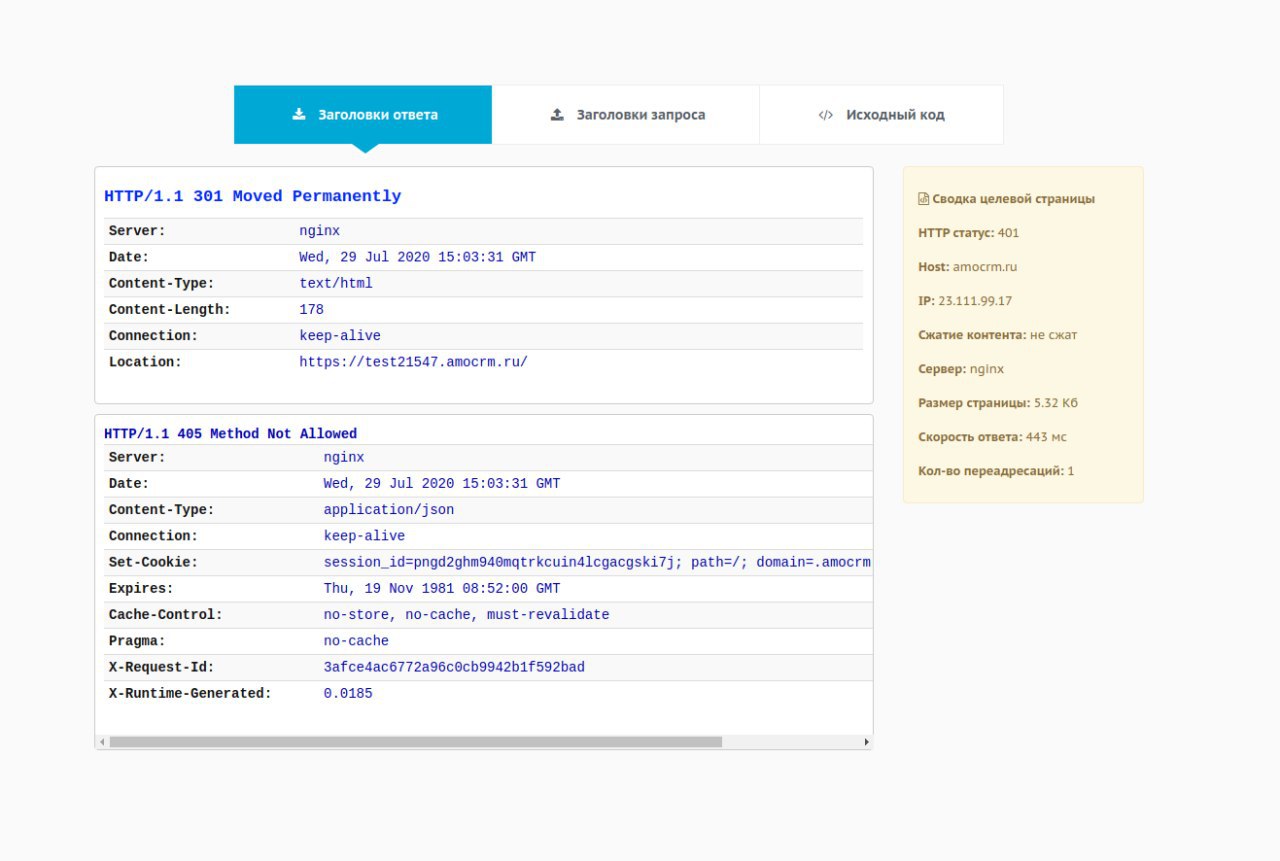This screenshot has width=1280, height=861.
Task: Click the document icon beside Сводка целевой страницы
Action: [924, 199]
